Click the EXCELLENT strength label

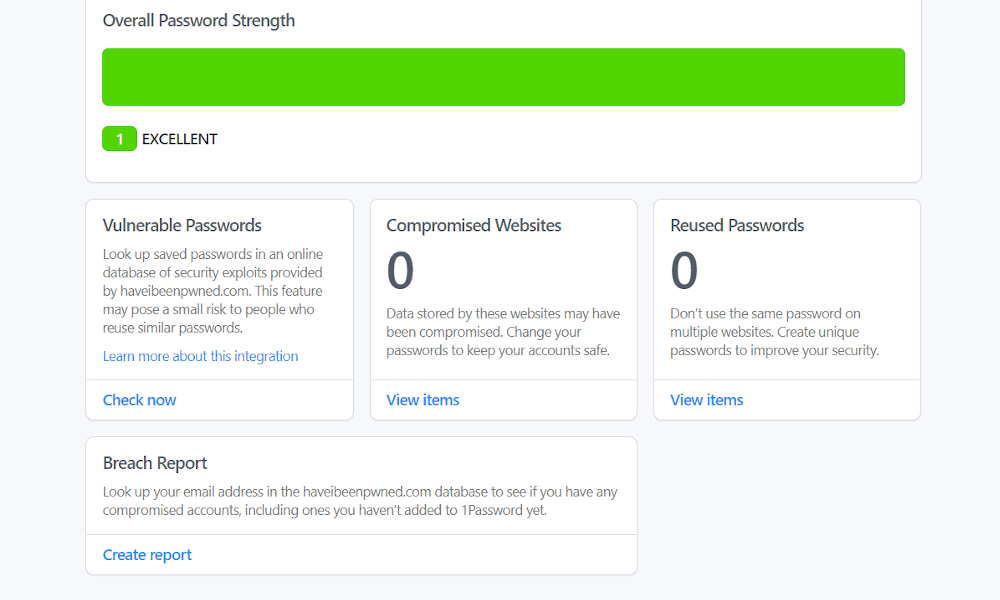tap(179, 139)
